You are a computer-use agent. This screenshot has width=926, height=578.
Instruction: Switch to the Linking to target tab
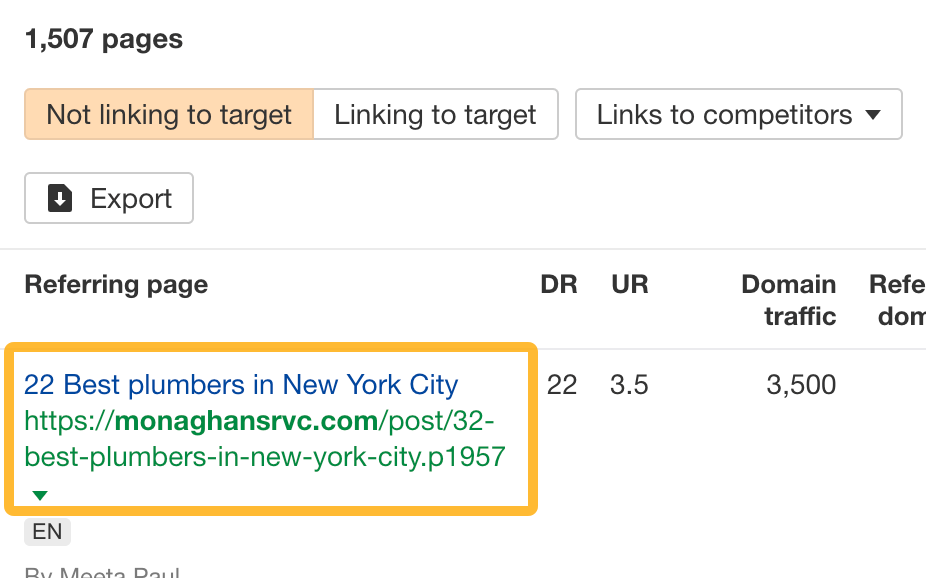436,114
